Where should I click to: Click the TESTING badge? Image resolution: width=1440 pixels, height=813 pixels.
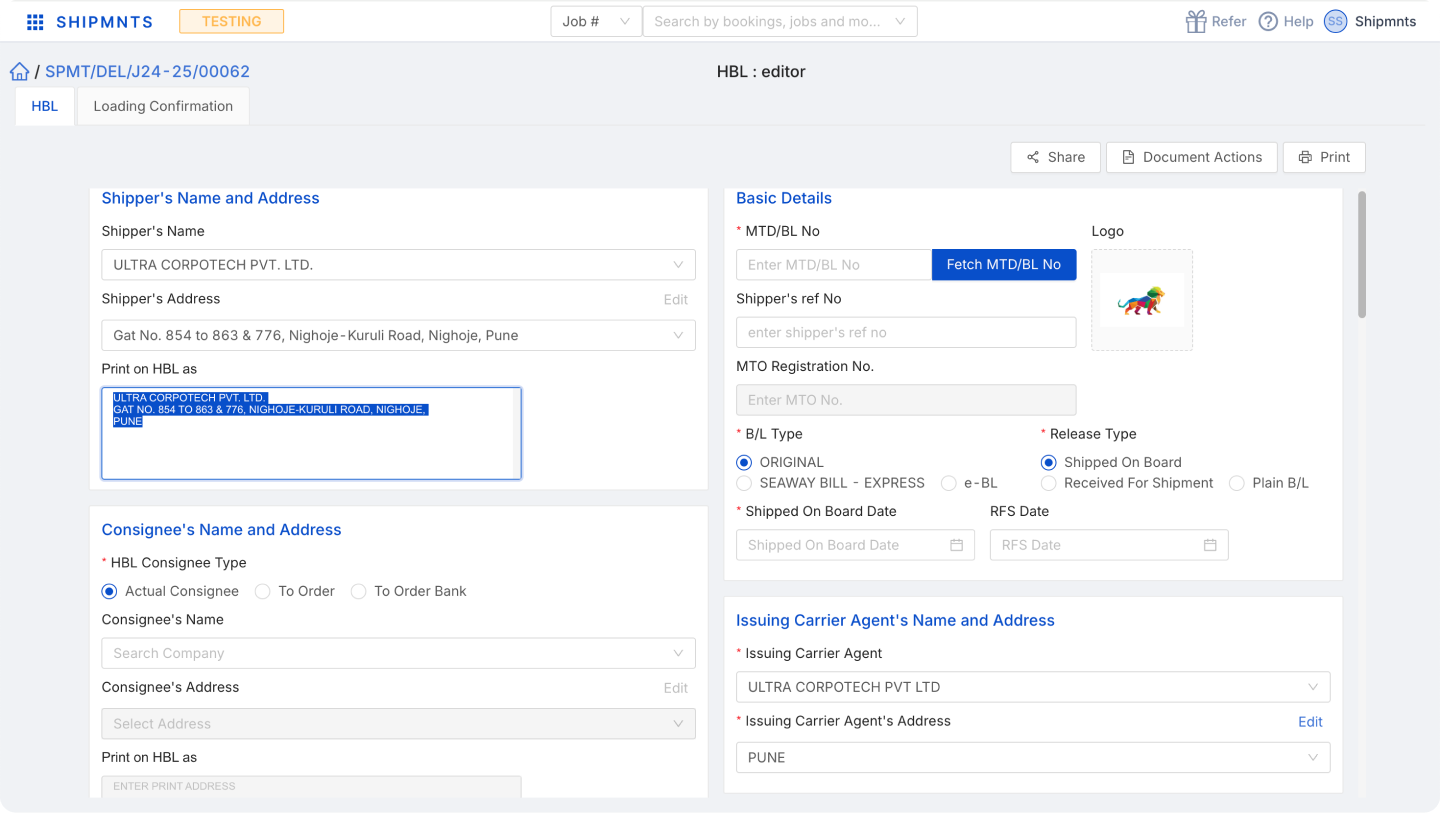tap(231, 21)
